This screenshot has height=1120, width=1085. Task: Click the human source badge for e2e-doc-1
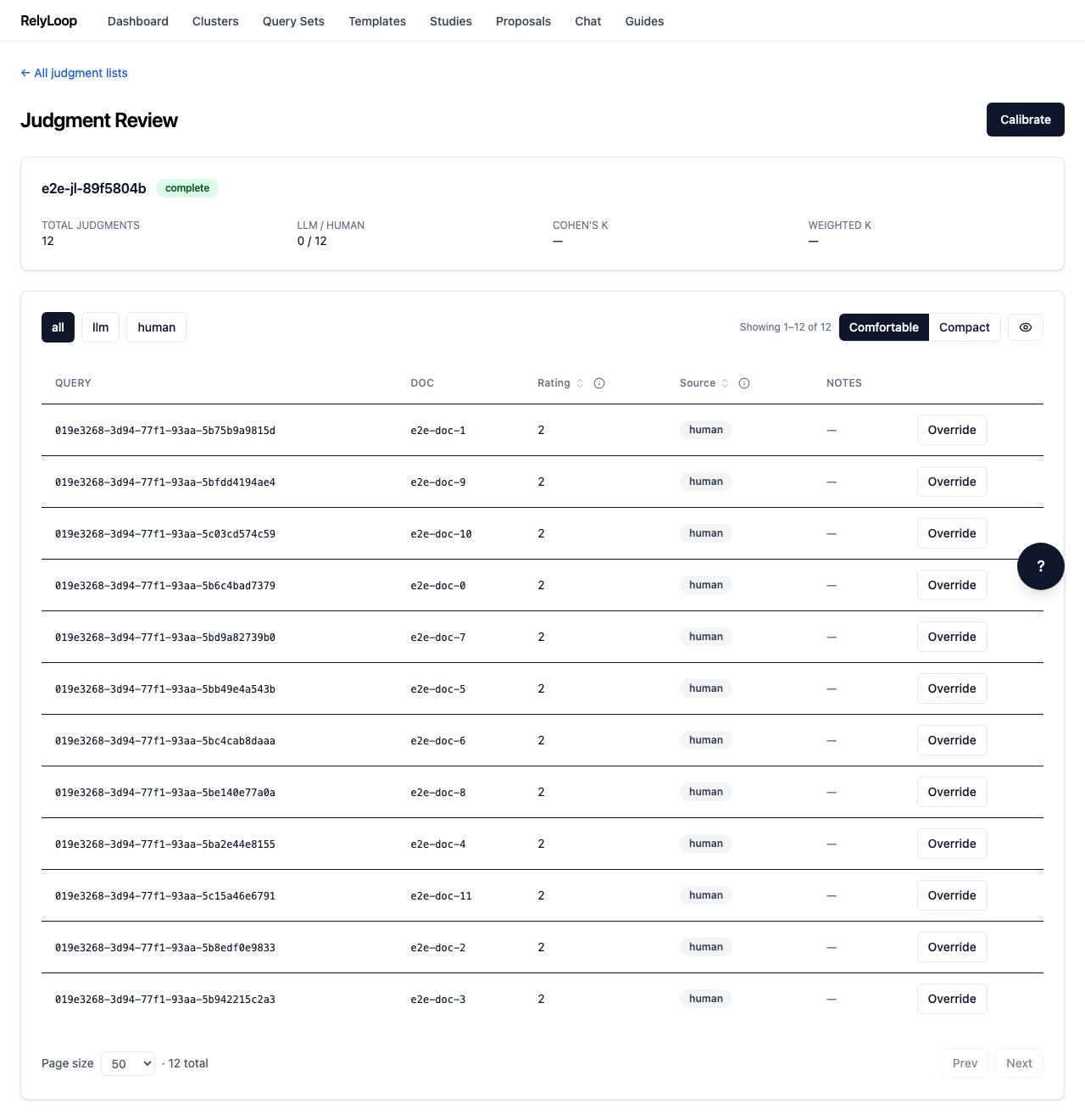click(x=705, y=430)
